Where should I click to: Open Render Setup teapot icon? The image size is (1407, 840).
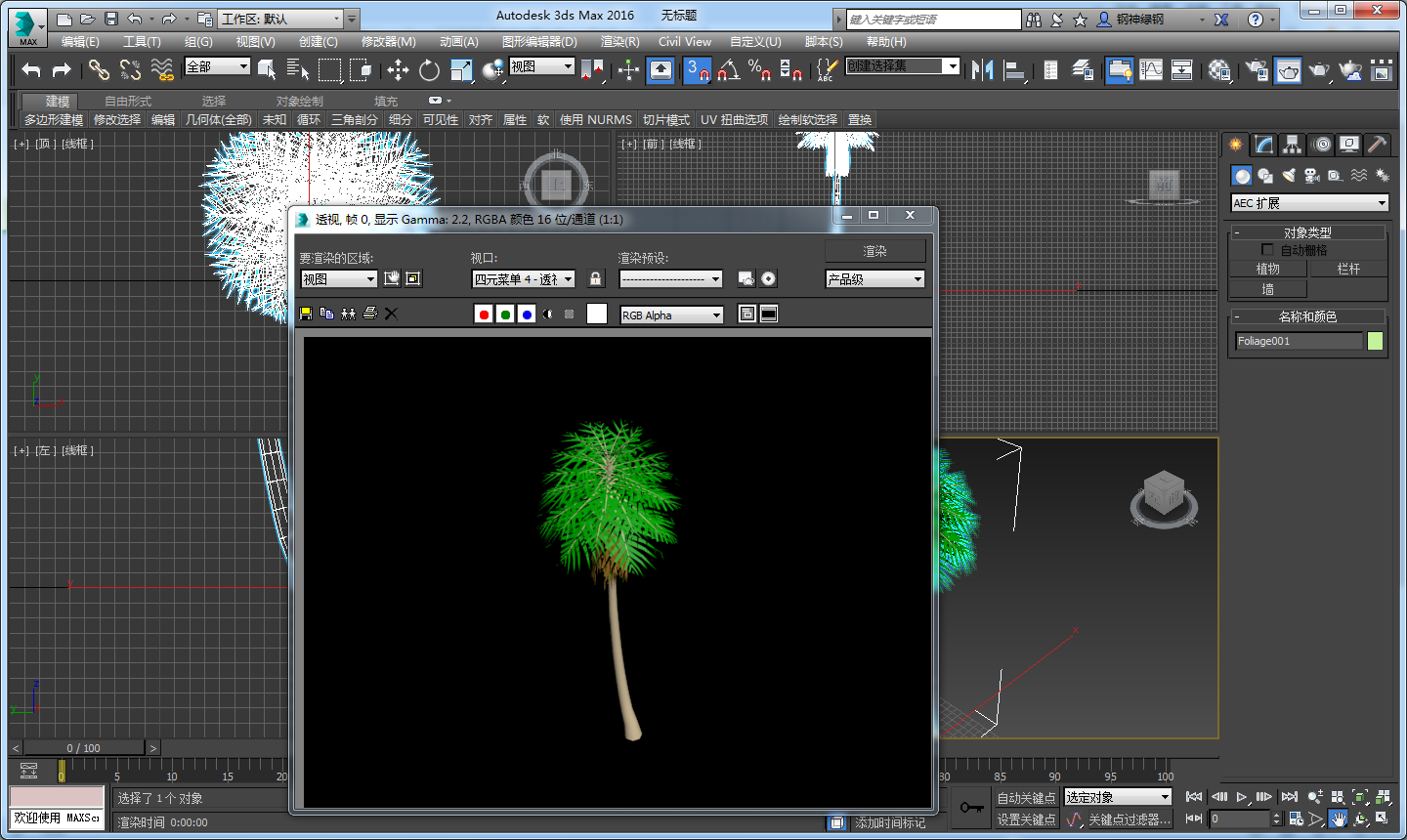[x=1258, y=69]
